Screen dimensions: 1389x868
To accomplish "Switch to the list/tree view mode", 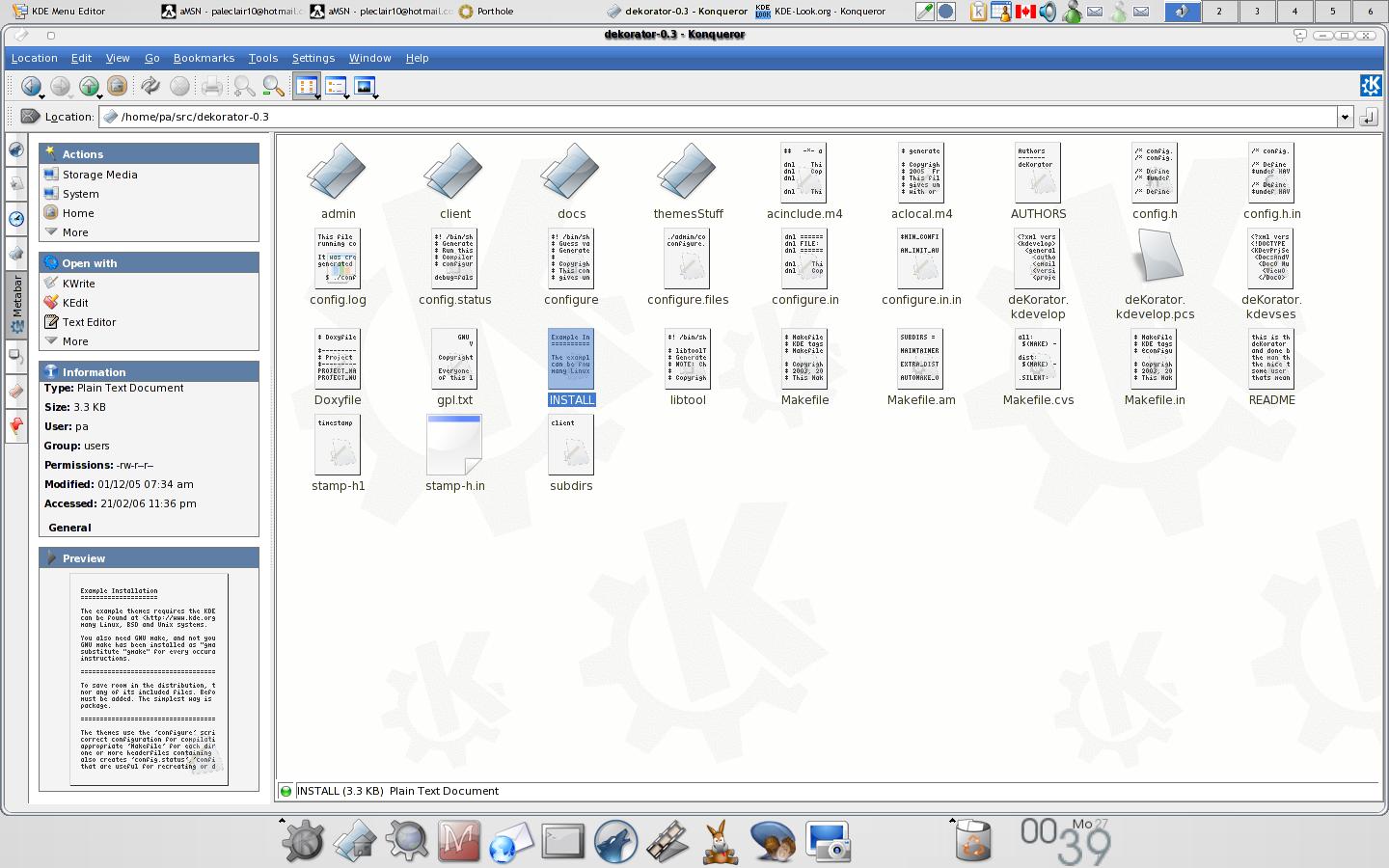I will 335,86.
